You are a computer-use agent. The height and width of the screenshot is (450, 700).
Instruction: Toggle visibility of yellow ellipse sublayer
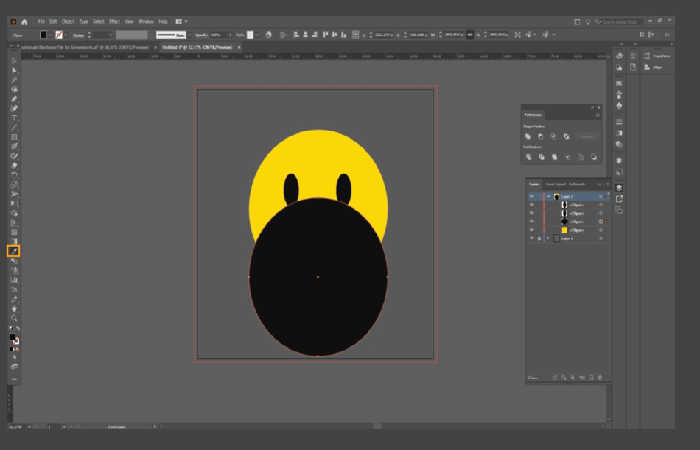click(x=531, y=230)
